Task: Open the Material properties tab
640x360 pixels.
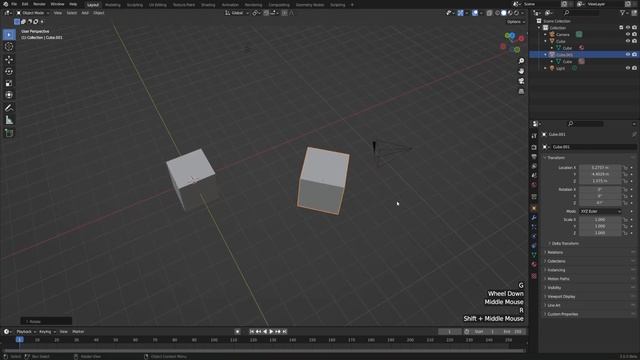Action: [x=534, y=264]
